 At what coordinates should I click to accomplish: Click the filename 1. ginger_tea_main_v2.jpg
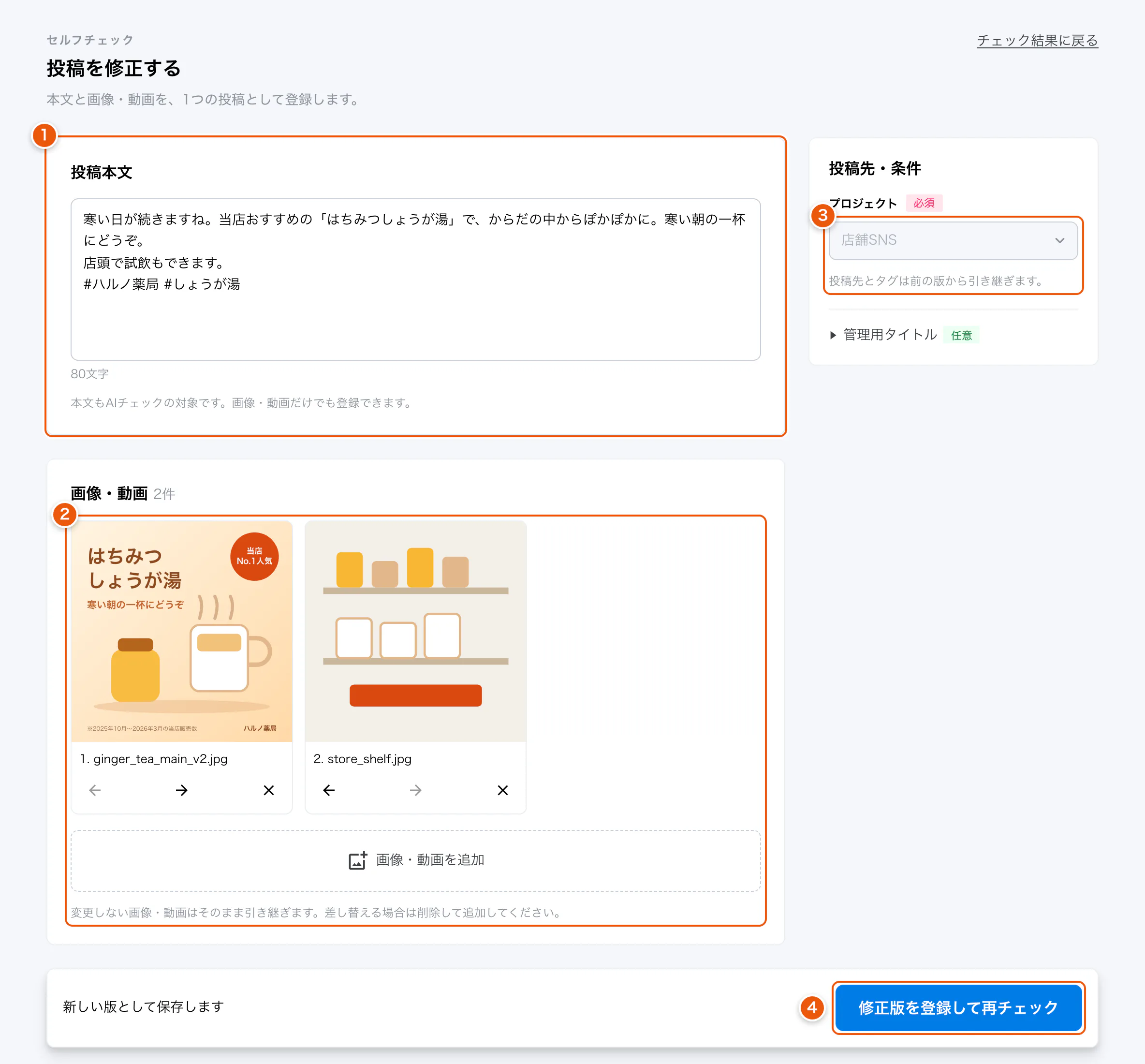pyautogui.click(x=154, y=759)
